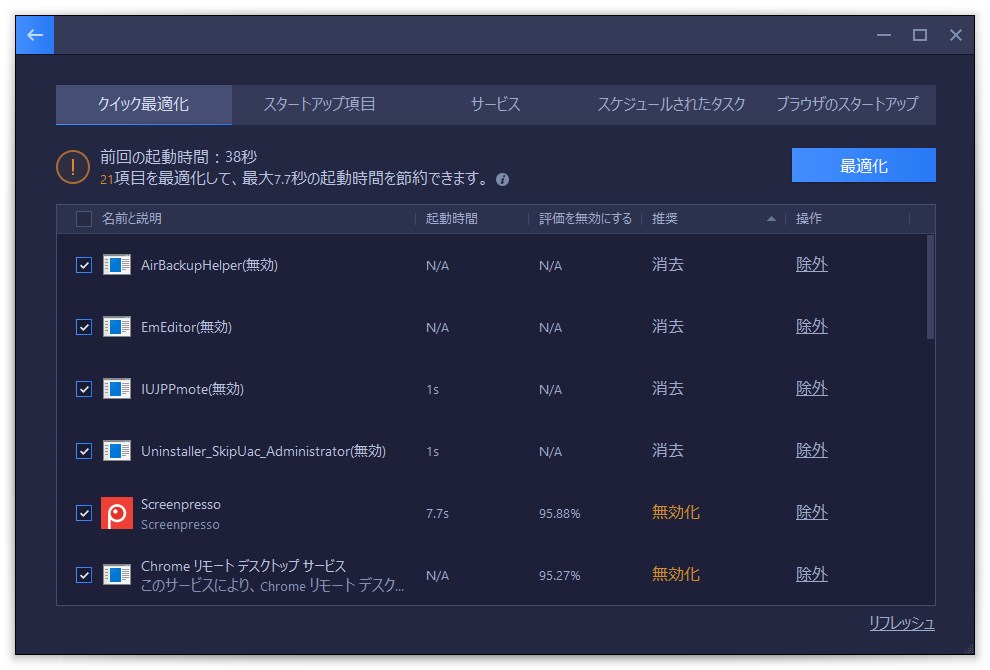Click 除外 for IUJPPmote
The height and width of the screenshot is (670, 990).
[811, 388]
